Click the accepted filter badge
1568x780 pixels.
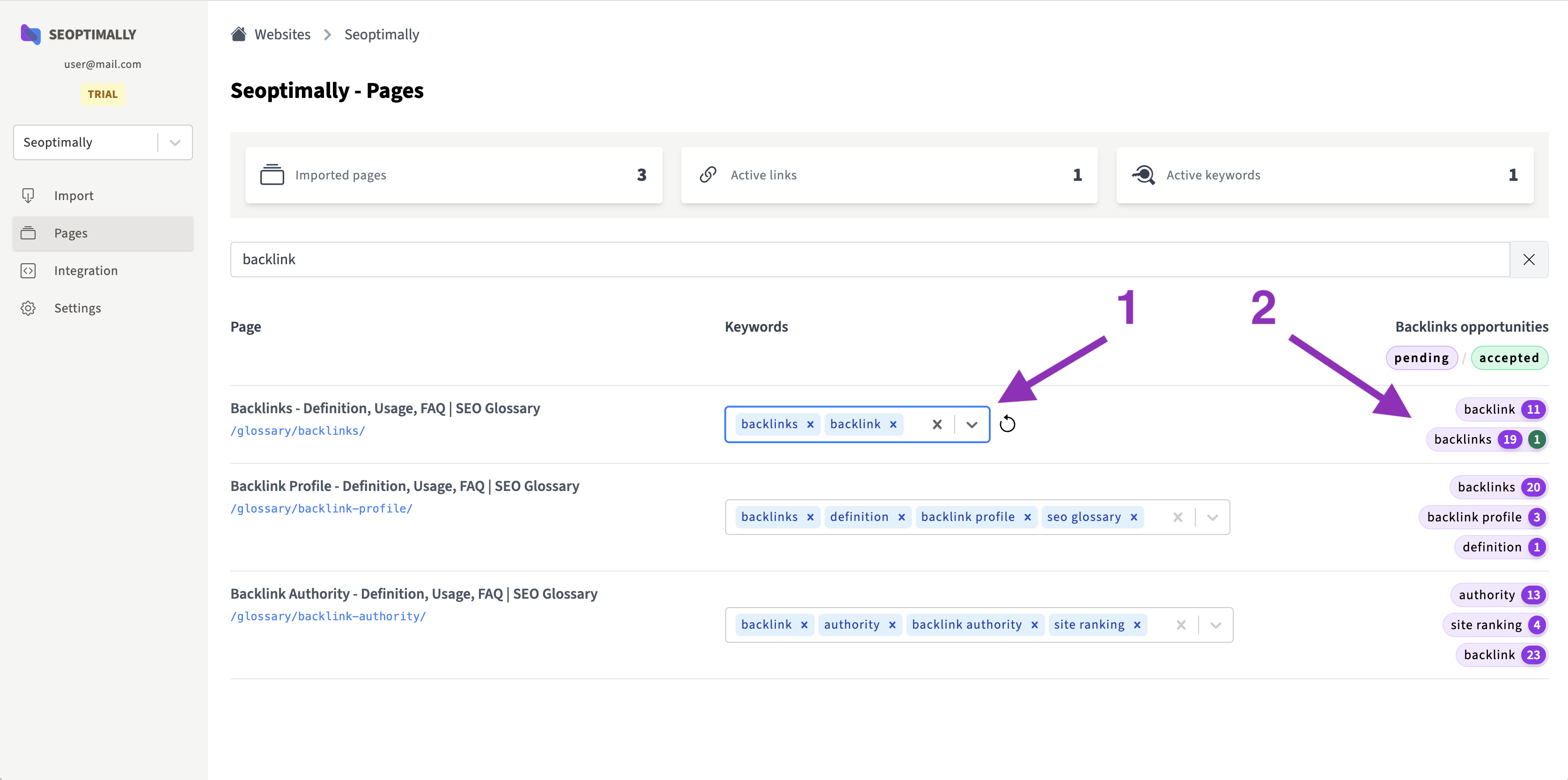(x=1509, y=357)
